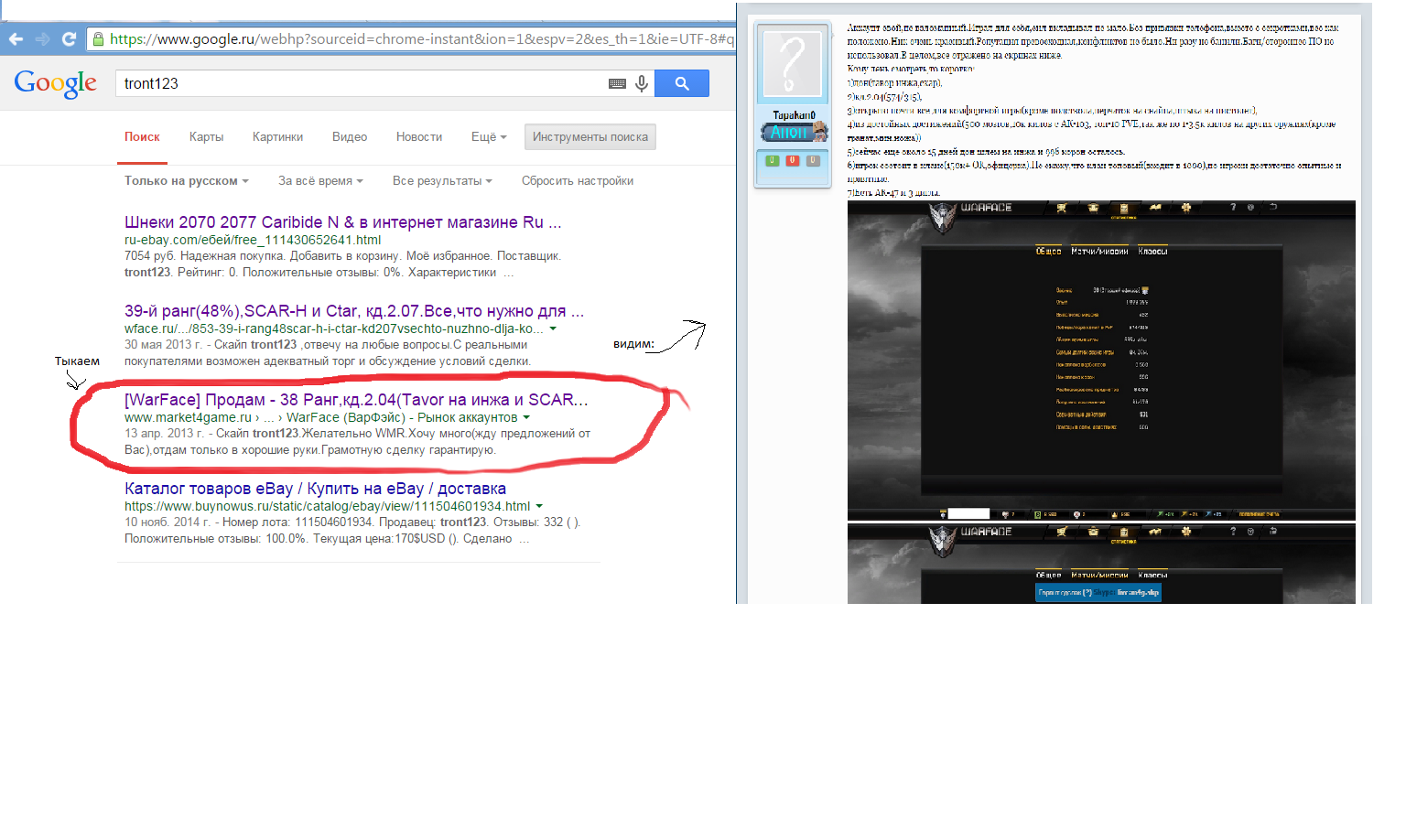Screen dimensions: 1406x840
Task: Go back with the browser back arrow
Action: pyautogui.click(x=16, y=39)
